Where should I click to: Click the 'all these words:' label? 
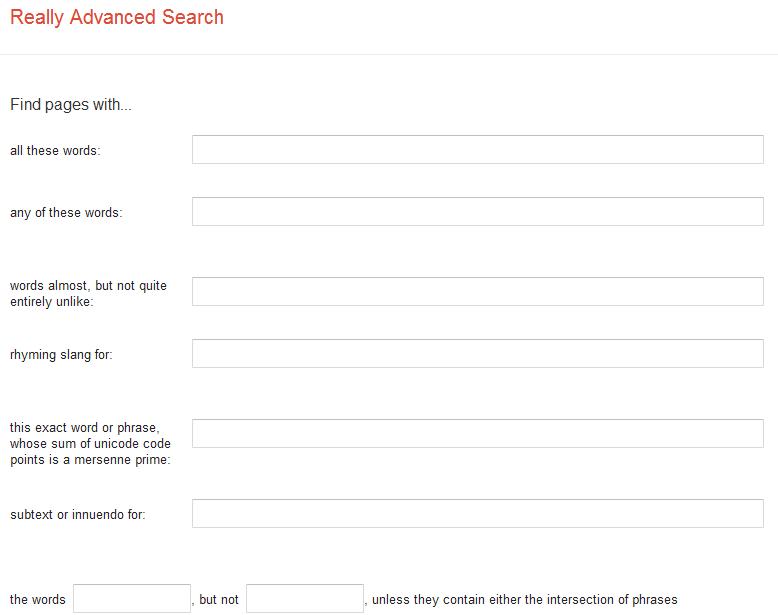point(55,150)
